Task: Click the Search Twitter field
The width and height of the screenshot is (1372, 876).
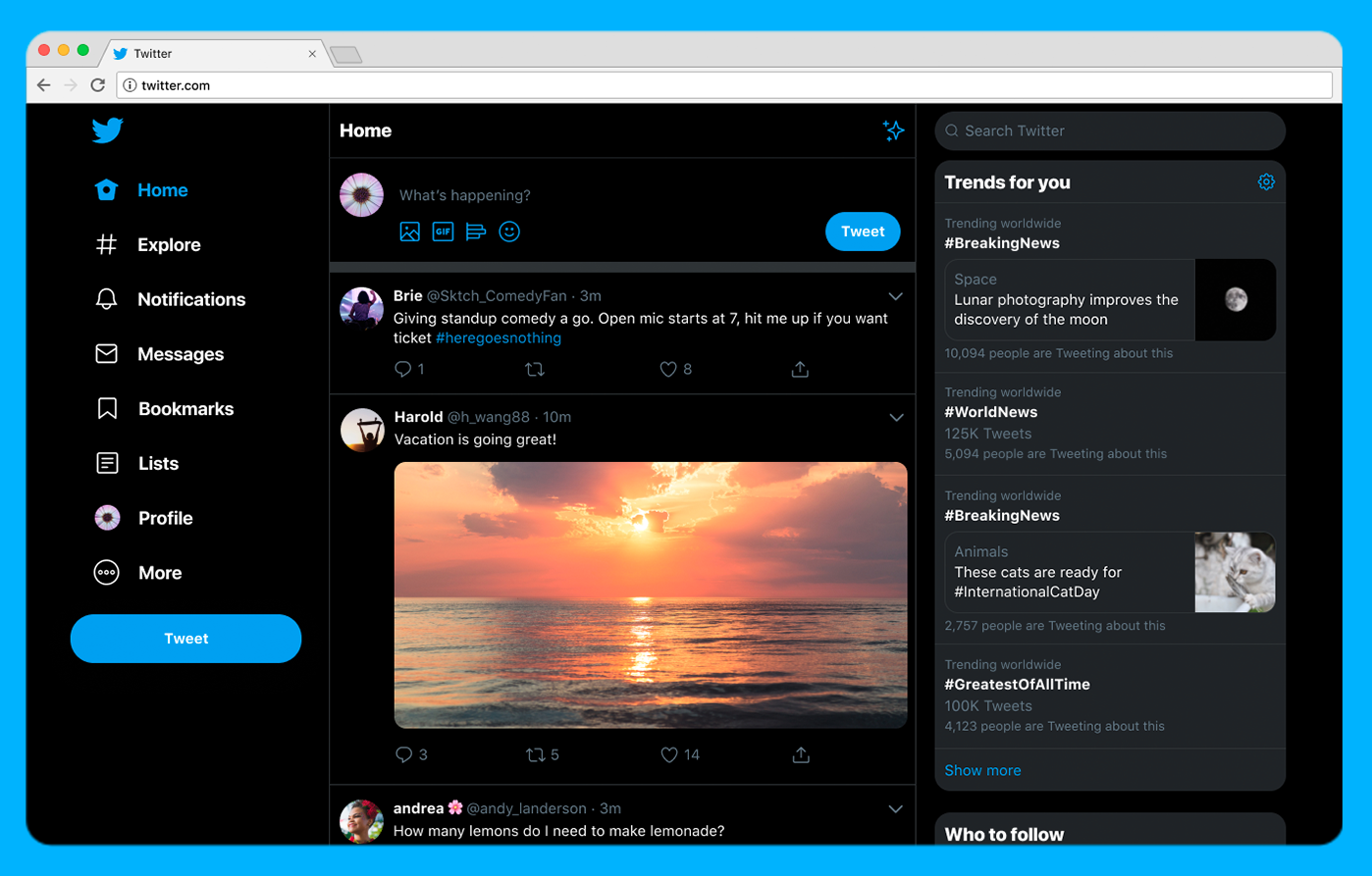Action: click(x=1110, y=130)
